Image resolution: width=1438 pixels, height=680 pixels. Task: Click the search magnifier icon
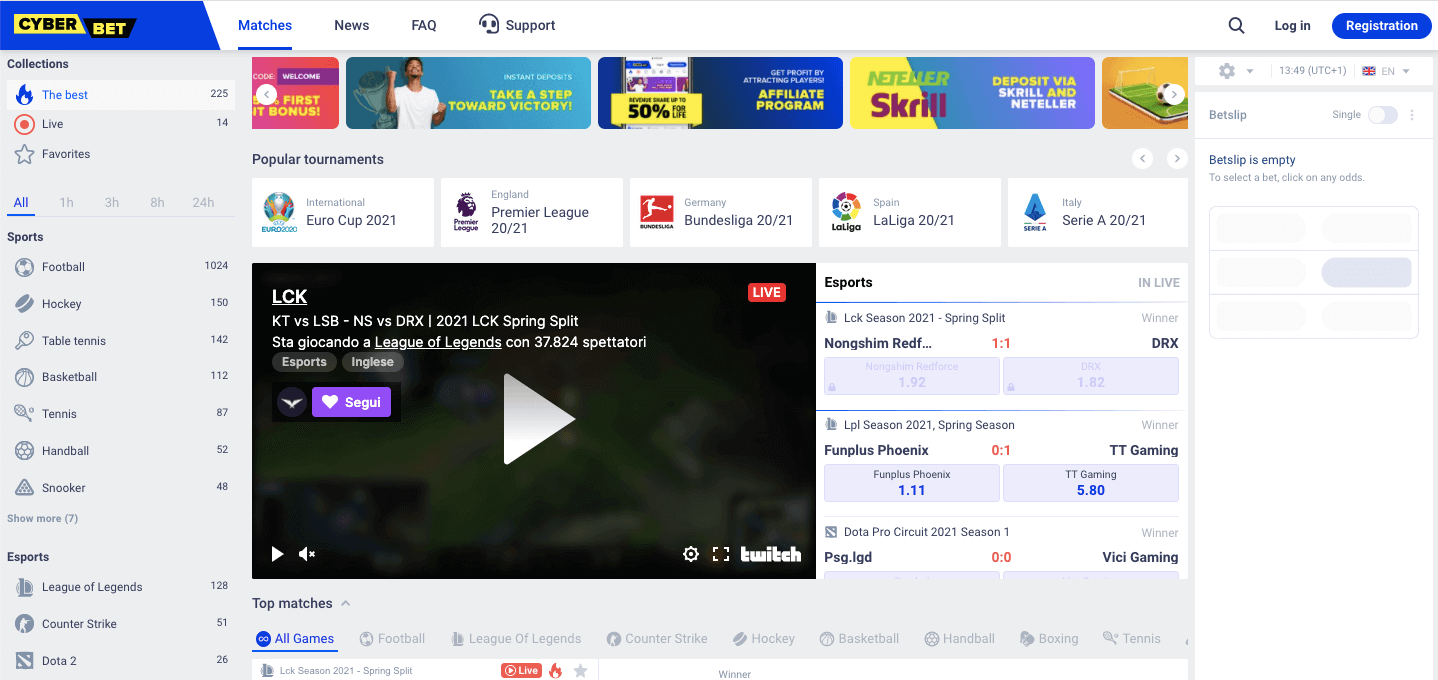(1236, 25)
